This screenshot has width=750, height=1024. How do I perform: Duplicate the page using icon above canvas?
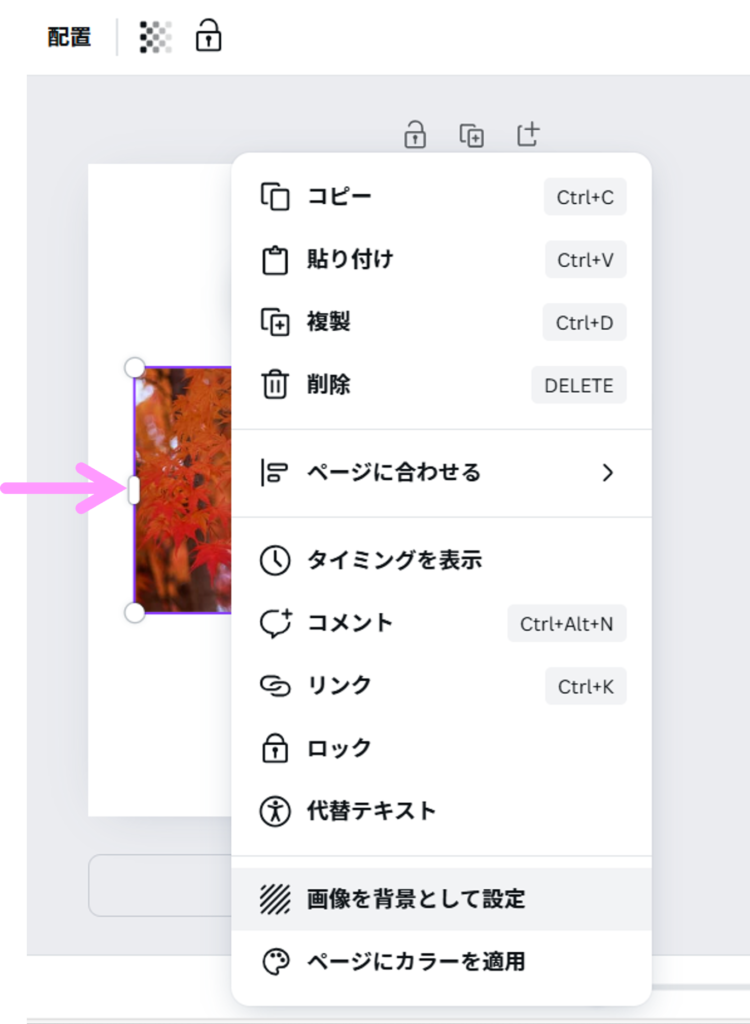[471, 135]
